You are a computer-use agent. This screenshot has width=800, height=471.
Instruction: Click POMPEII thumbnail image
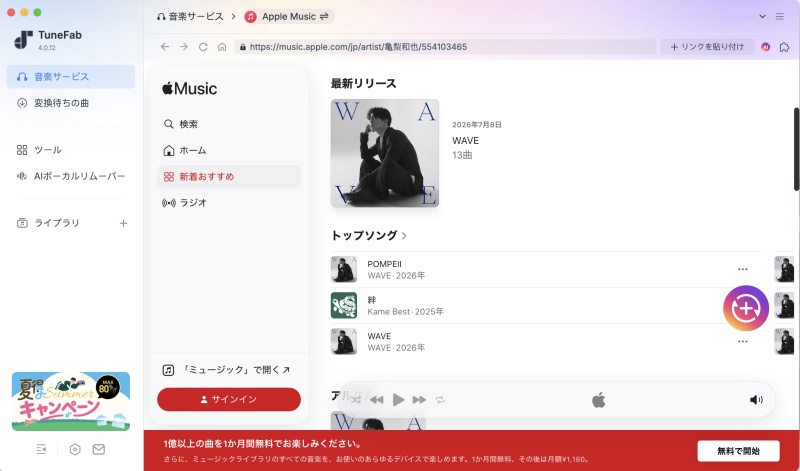344,269
